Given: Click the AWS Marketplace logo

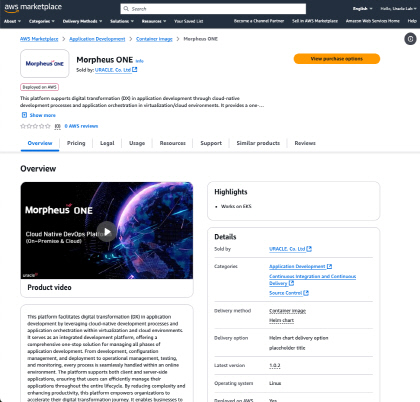Looking at the screenshot, I should (33, 8).
